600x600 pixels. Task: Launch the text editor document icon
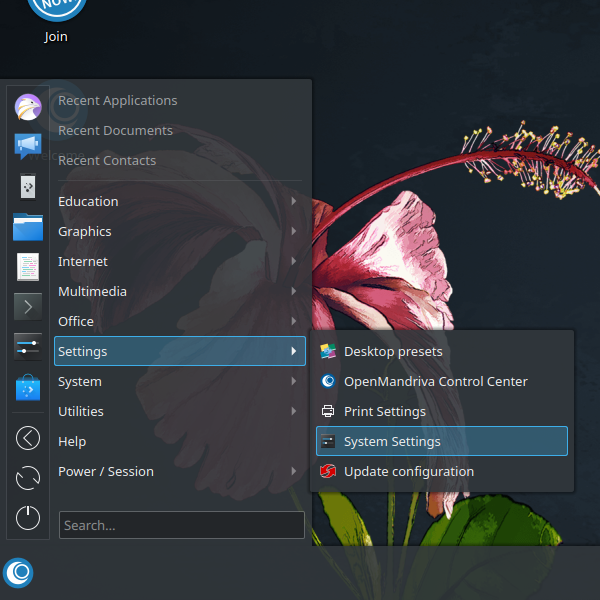[28, 267]
